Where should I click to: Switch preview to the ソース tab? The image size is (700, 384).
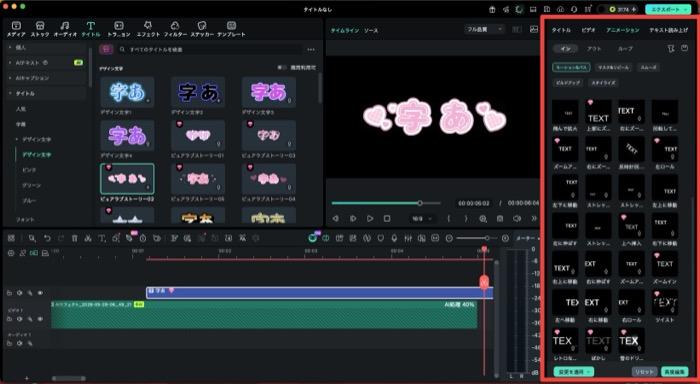pos(371,30)
